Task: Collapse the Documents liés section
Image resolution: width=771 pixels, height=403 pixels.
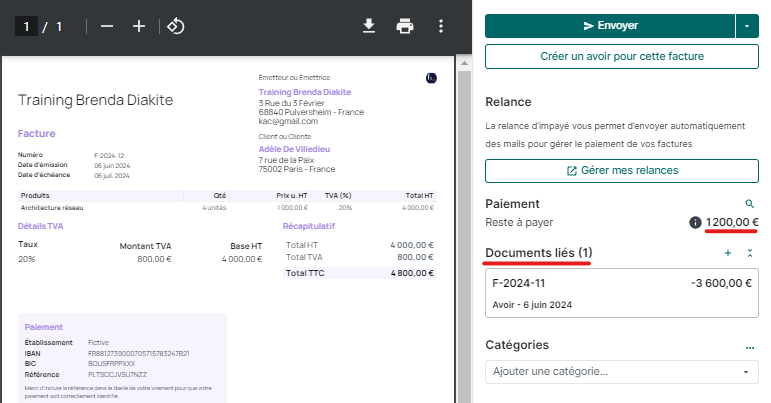Action: coord(749,253)
